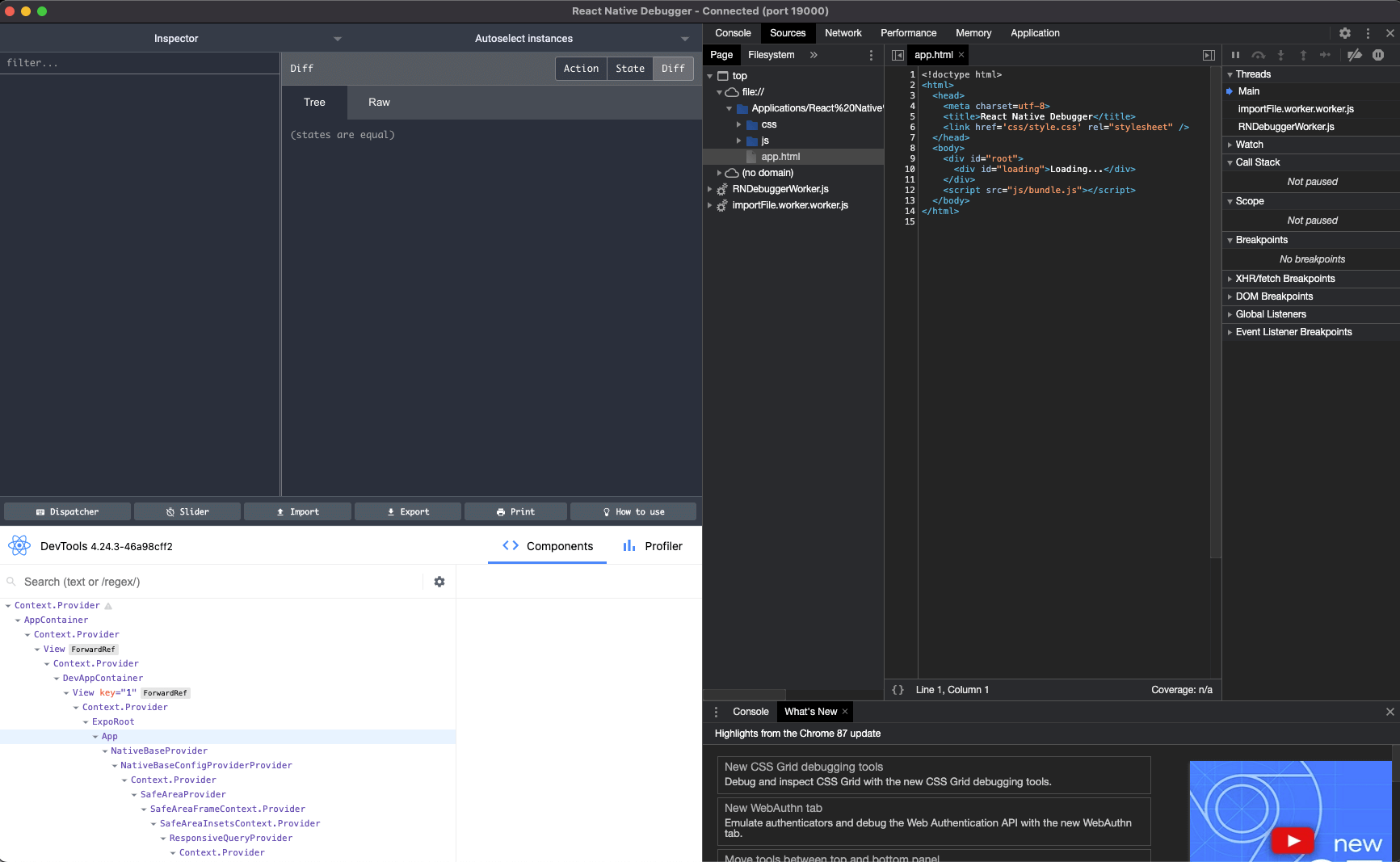Screen dimensions: 1400x862
Task: Collapse the App component node
Action: pyautogui.click(x=95, y=737)
